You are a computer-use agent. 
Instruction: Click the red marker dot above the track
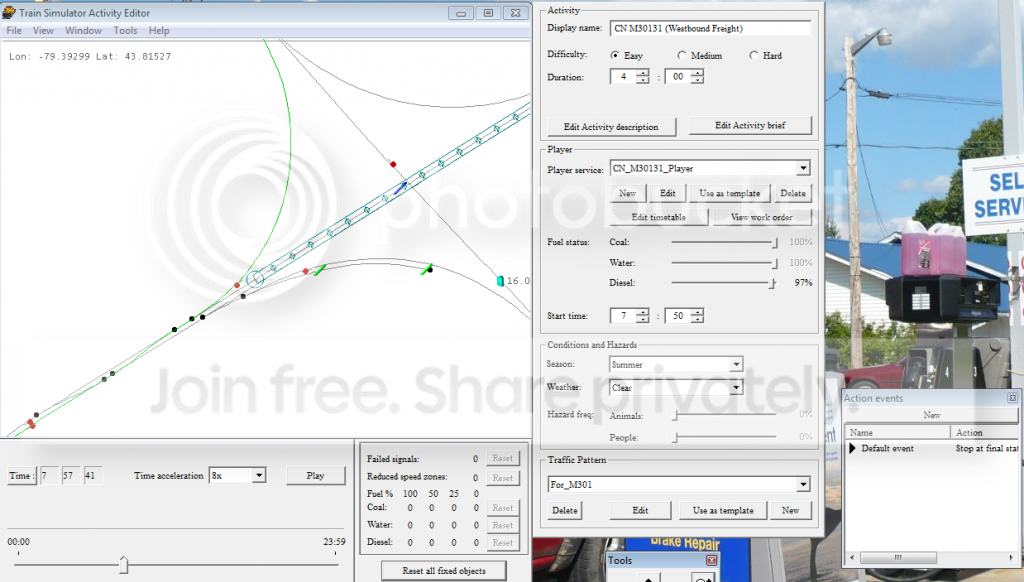click(393, 164)
